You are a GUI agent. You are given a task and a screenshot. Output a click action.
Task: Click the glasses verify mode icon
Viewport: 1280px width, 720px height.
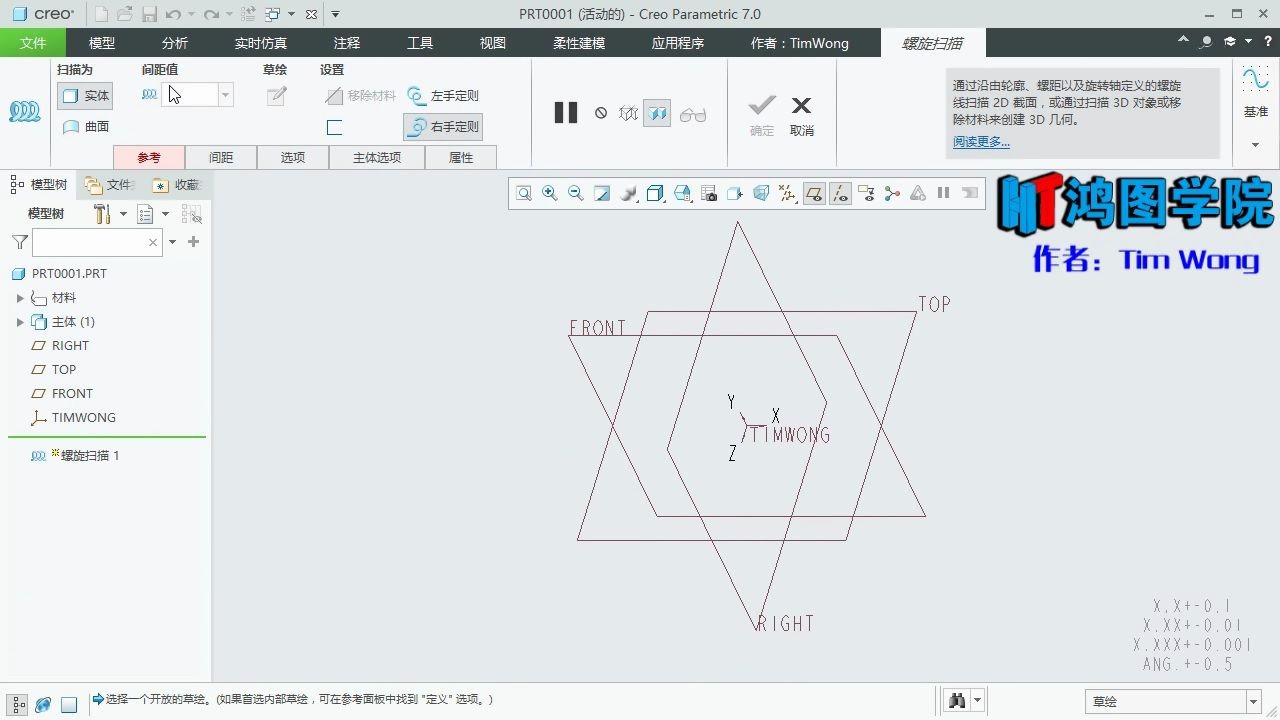(x=692, y=114)
